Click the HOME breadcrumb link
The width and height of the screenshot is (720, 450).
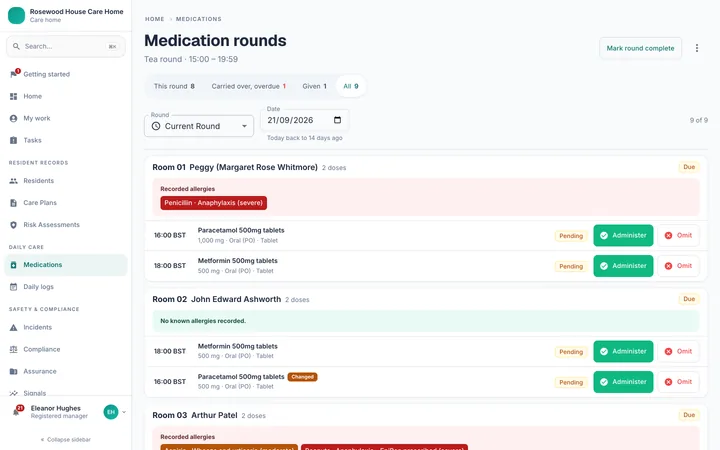154,19
